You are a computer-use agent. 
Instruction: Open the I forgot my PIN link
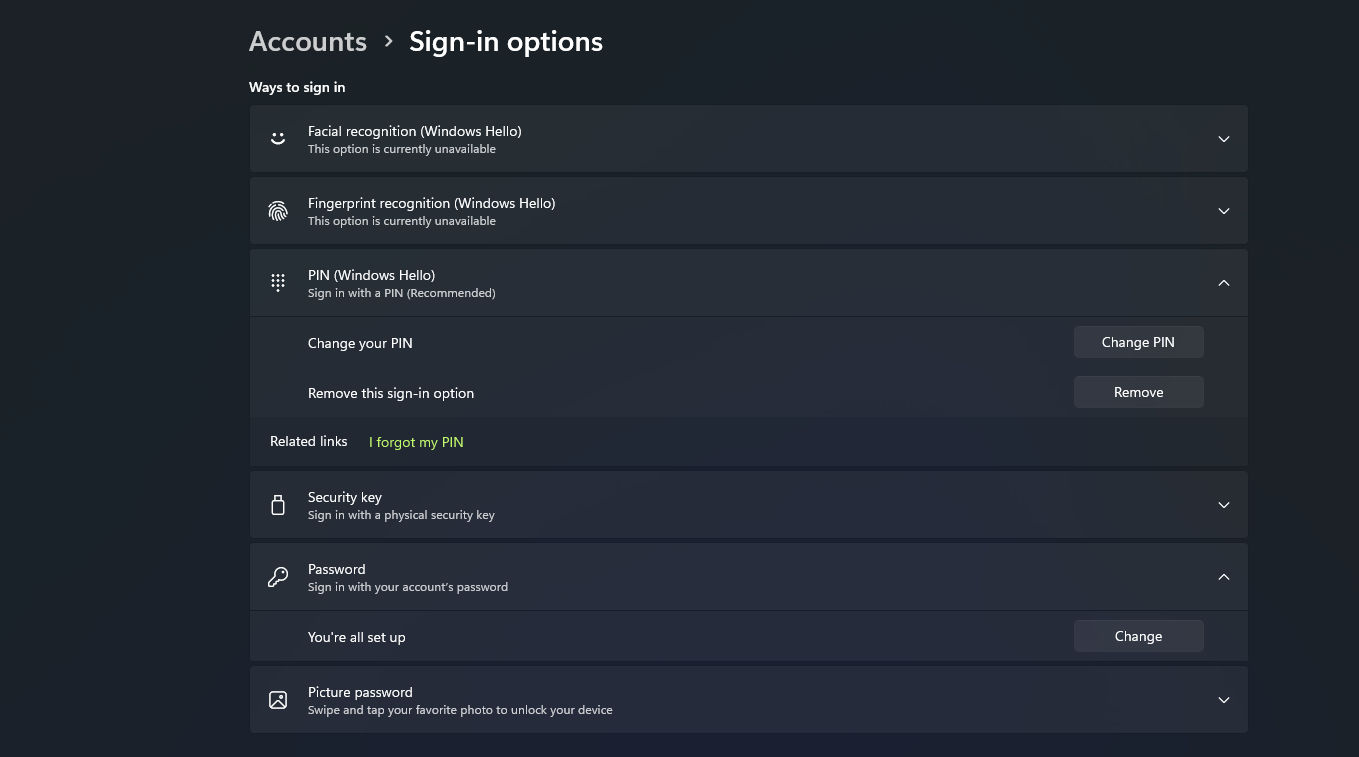tap(416, 442)
